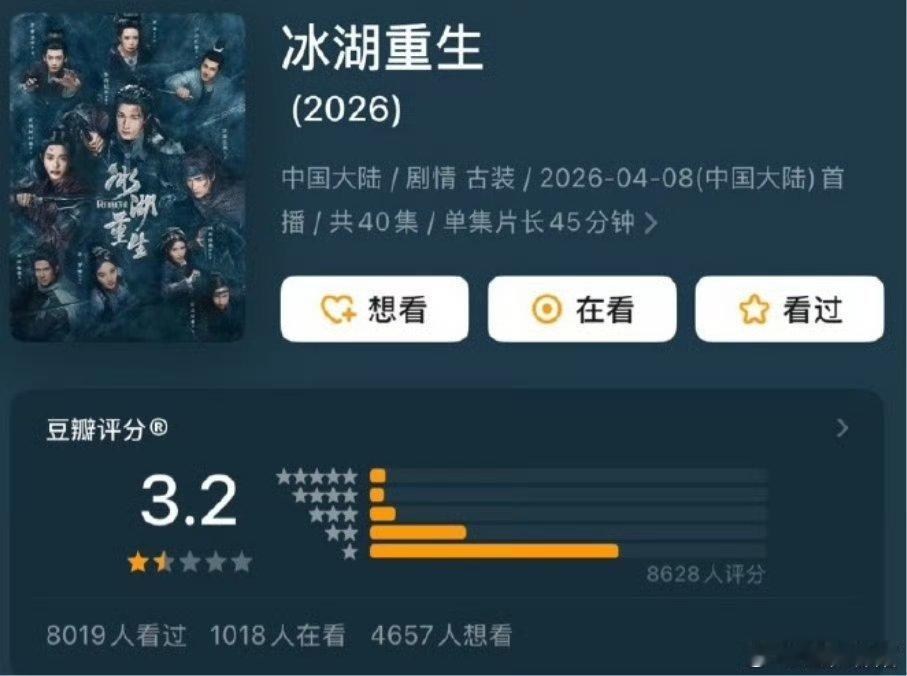Click the star icon on 看过
The image size is (907, 676).
coord(754,309)
